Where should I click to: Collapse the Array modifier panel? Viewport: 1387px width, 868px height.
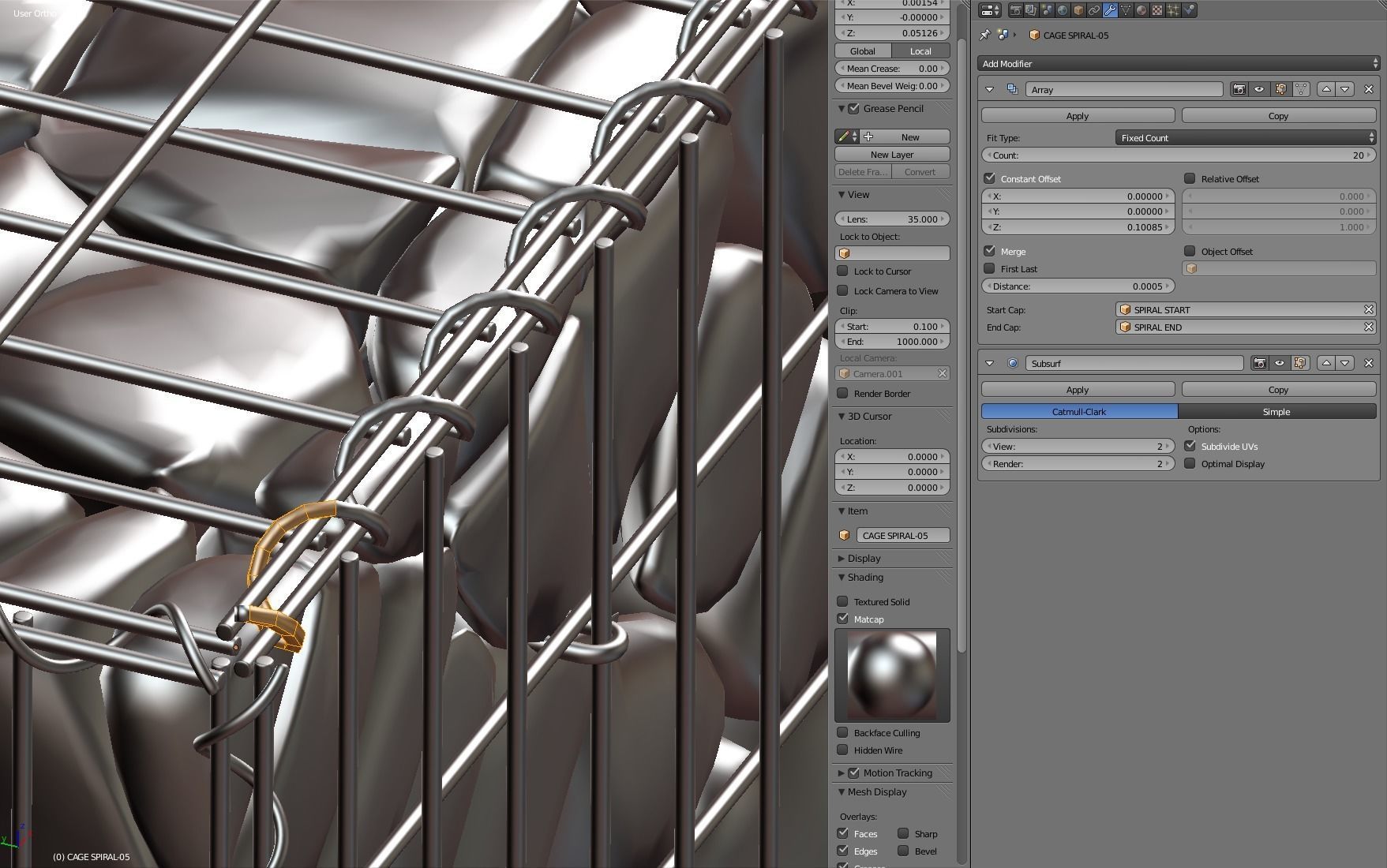pos(989,89)
